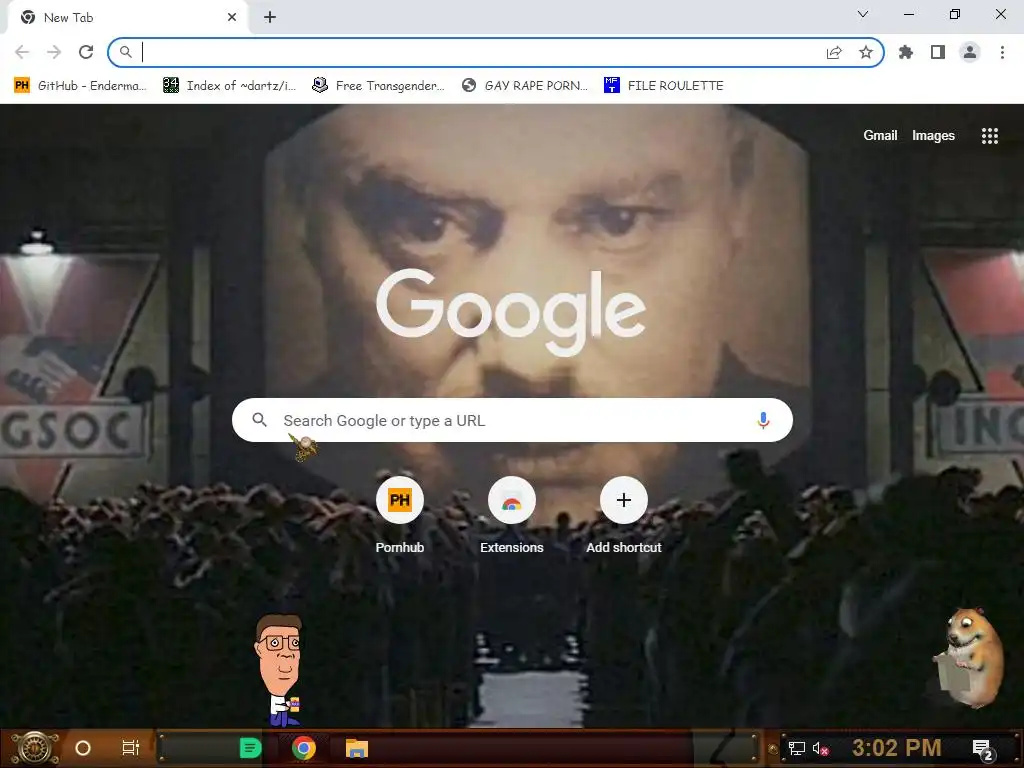Screen dimensions: 1024x768
Task: Open Chrome's three-dot menu
Action: pos(1002,52)
